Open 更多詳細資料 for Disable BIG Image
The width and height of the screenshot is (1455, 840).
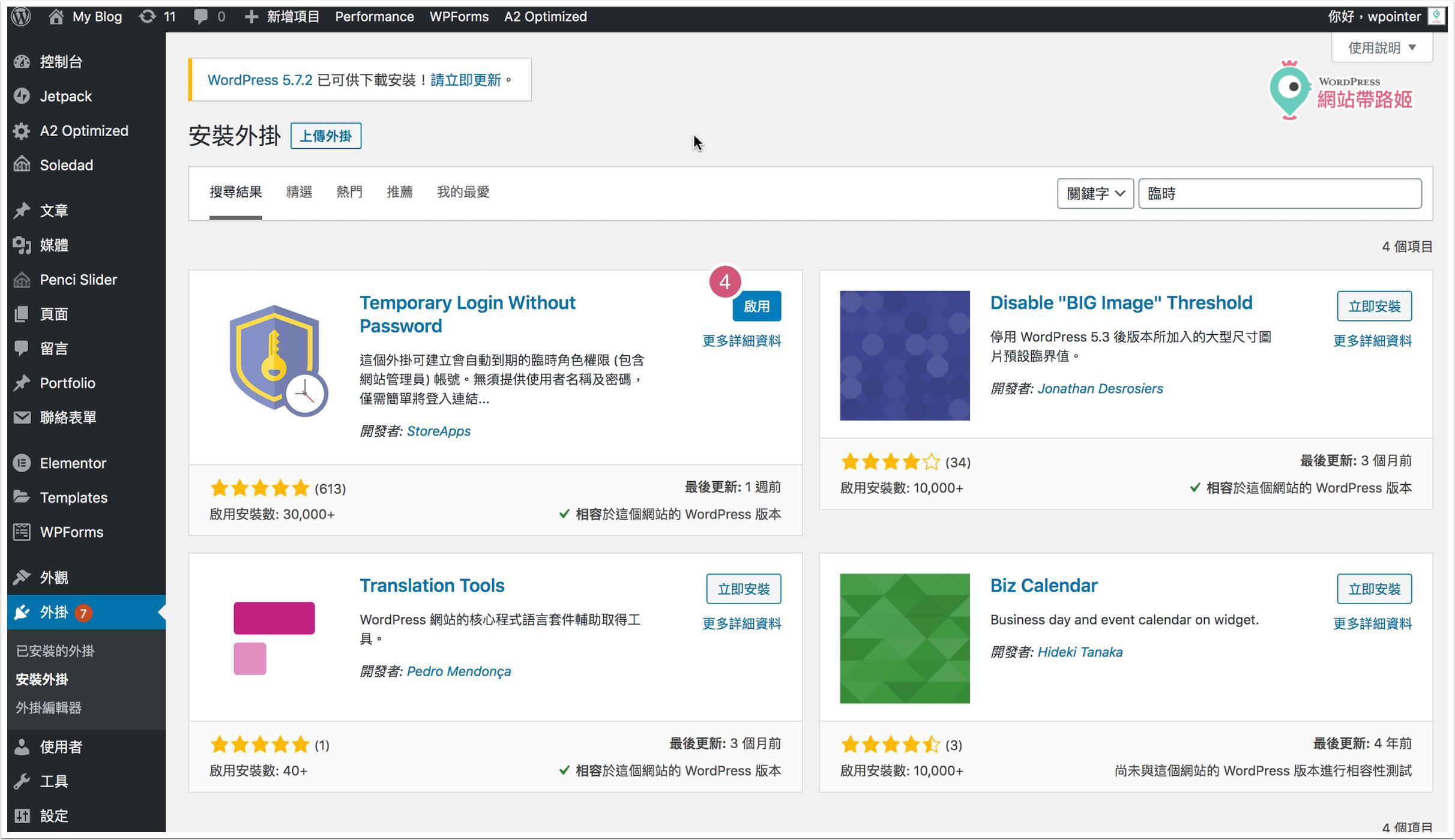1373,341
